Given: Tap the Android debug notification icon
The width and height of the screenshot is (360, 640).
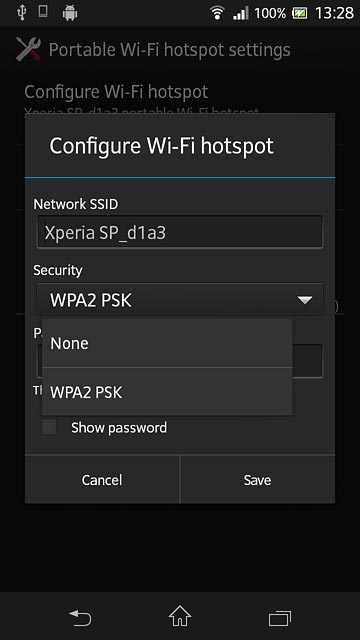Looking at the screenshot, I should pos(70,13).
